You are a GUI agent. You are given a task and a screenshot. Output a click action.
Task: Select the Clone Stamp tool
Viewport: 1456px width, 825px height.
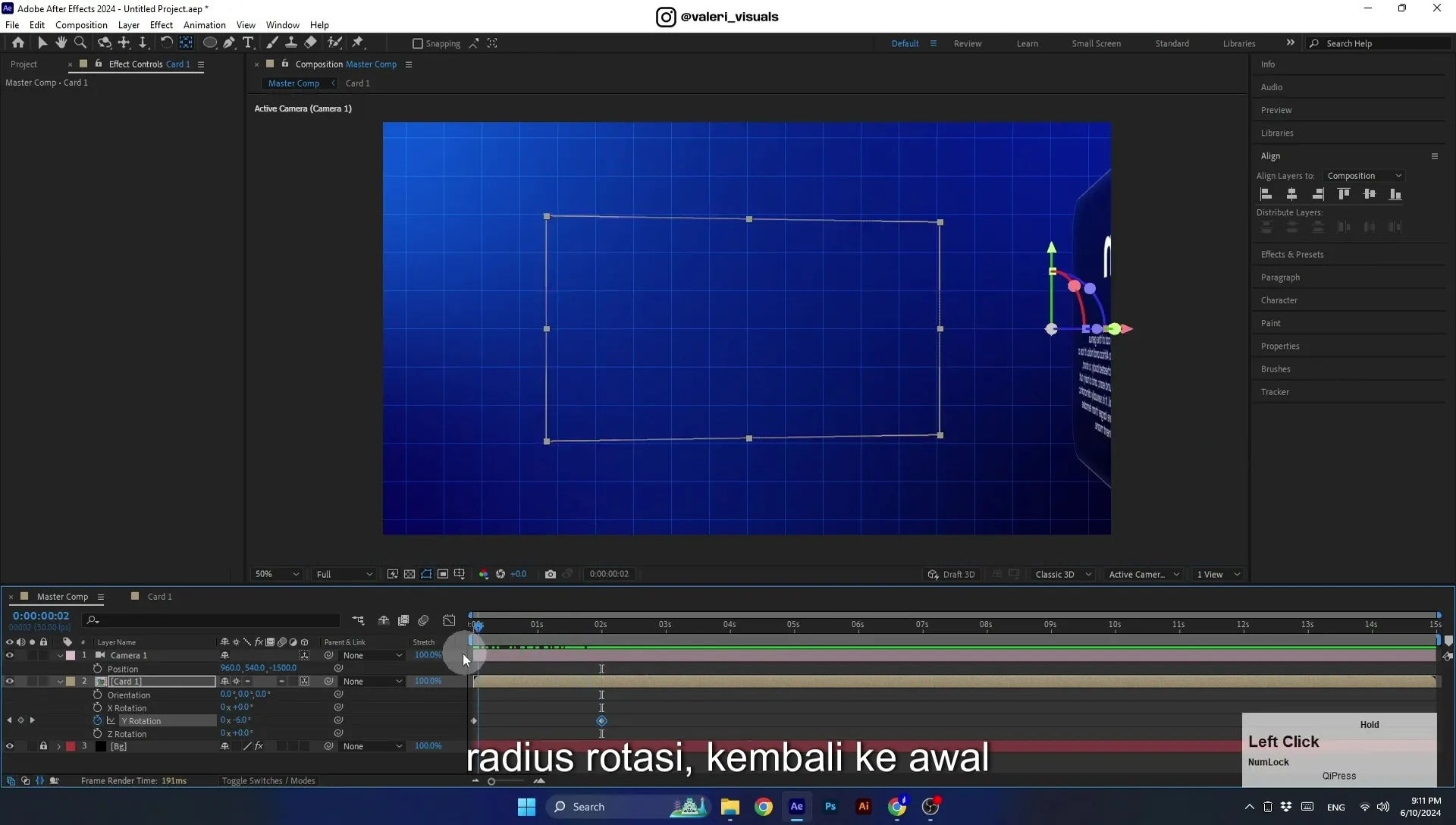[291, 43]
